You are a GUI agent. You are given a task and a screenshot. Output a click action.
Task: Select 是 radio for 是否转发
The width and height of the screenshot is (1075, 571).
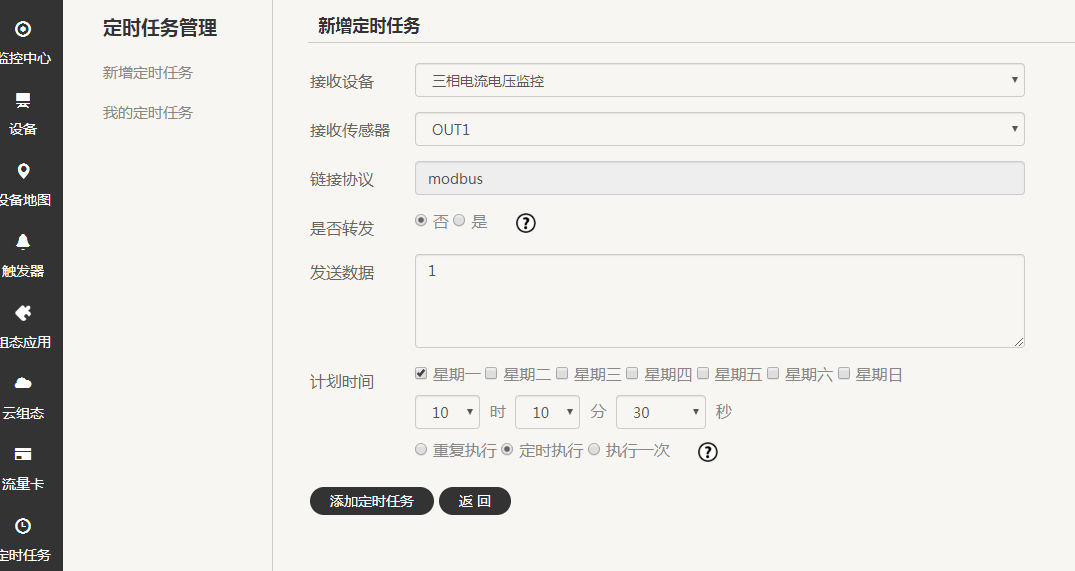[x=459, y=221]
